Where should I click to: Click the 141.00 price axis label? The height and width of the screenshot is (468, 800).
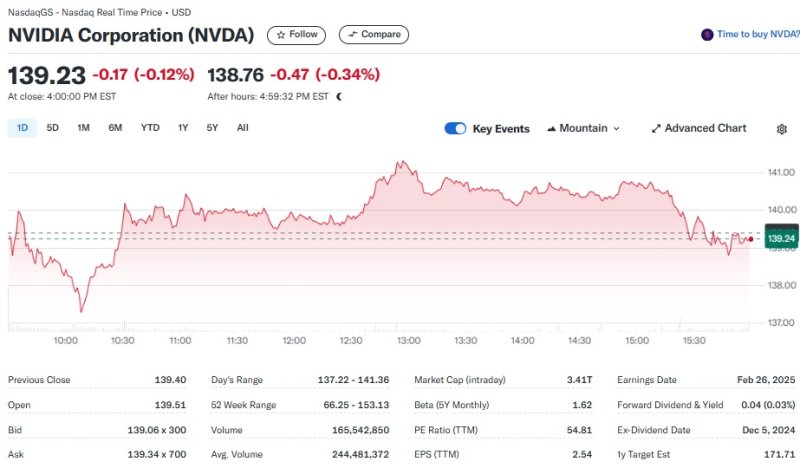[x=781, y=173]
